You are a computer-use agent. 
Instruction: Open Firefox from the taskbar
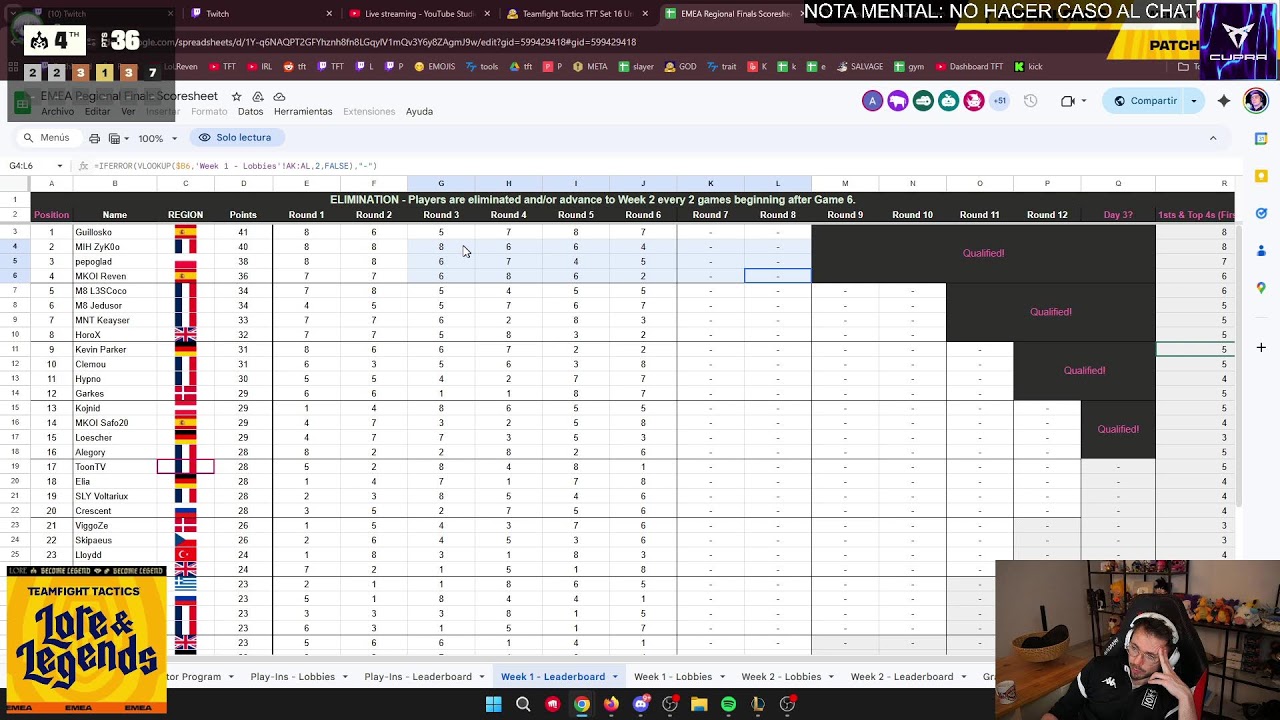coord(611,704)
